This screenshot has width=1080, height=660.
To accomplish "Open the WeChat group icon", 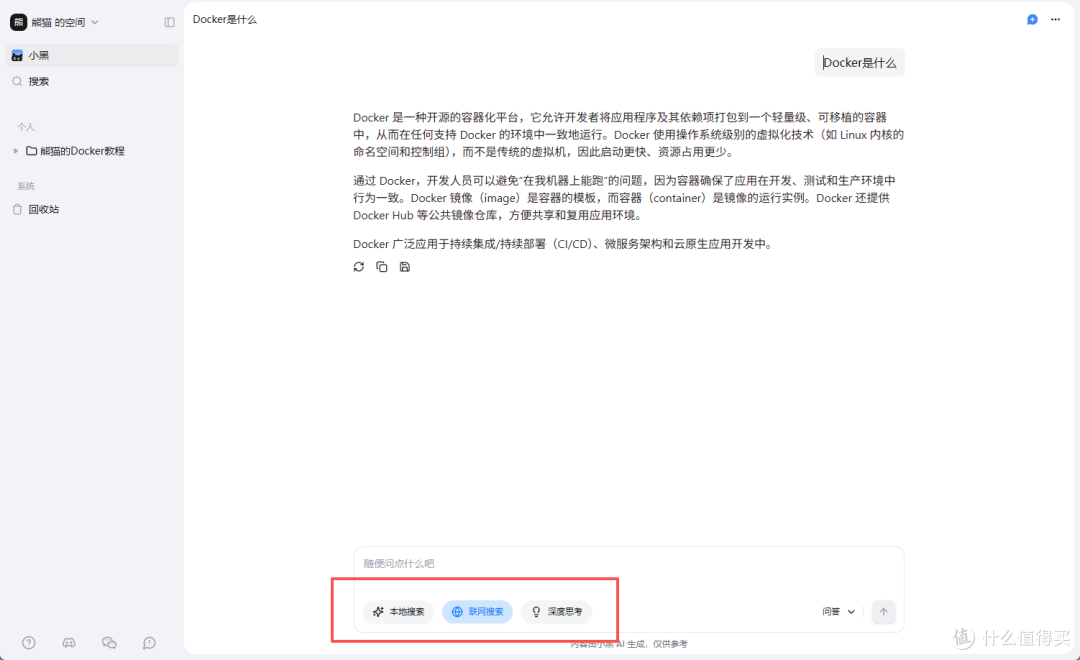I will click(109, 642).
